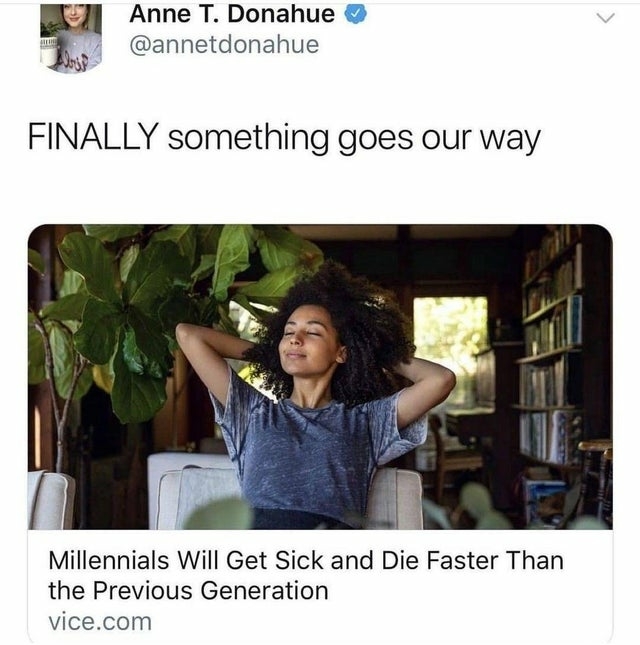The width and height of the screenshot is (640, 645).
Task: Open the Vice article preview image
Action: (320, 376)
